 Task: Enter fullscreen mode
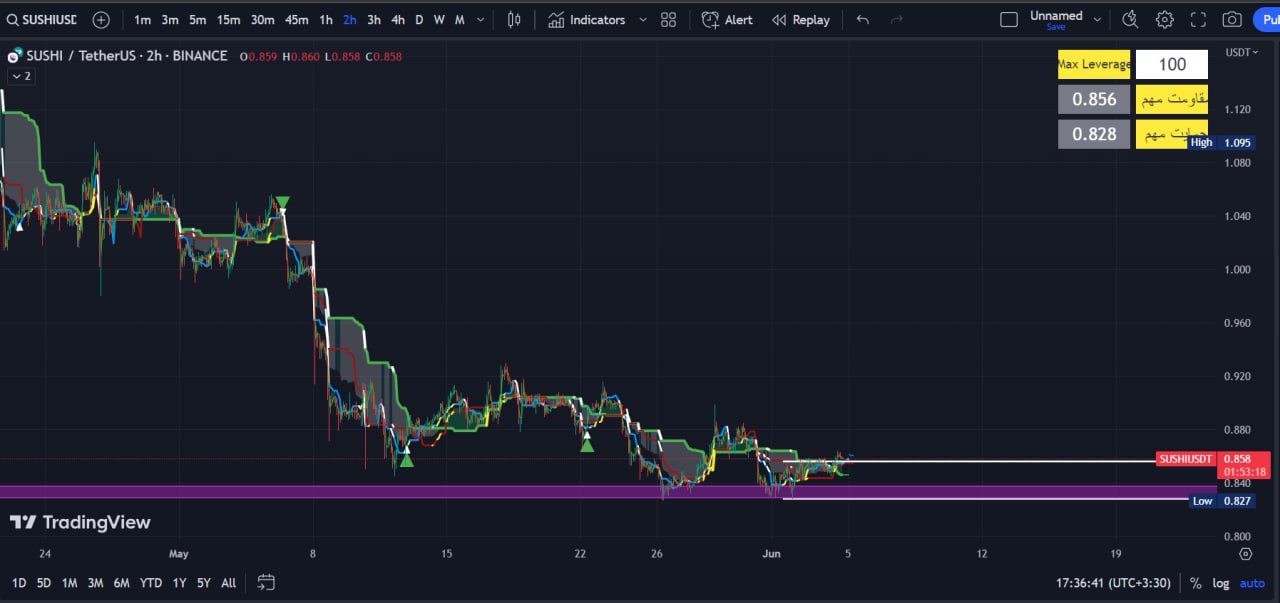(1199, 20)
